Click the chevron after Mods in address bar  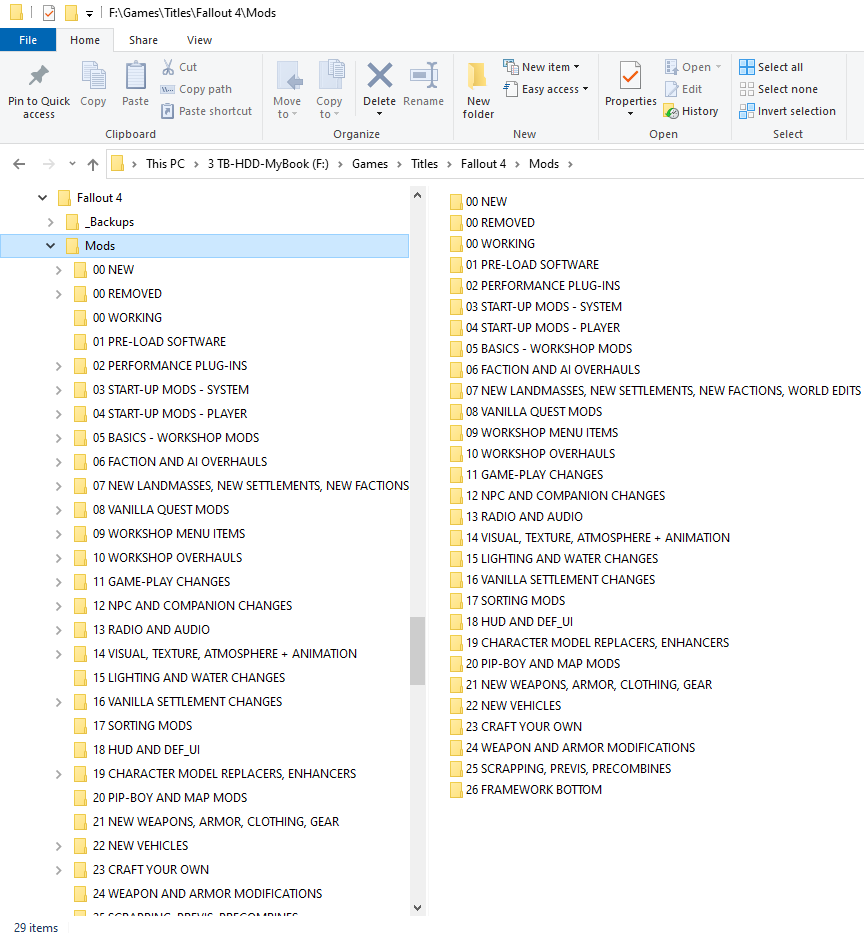570,164
